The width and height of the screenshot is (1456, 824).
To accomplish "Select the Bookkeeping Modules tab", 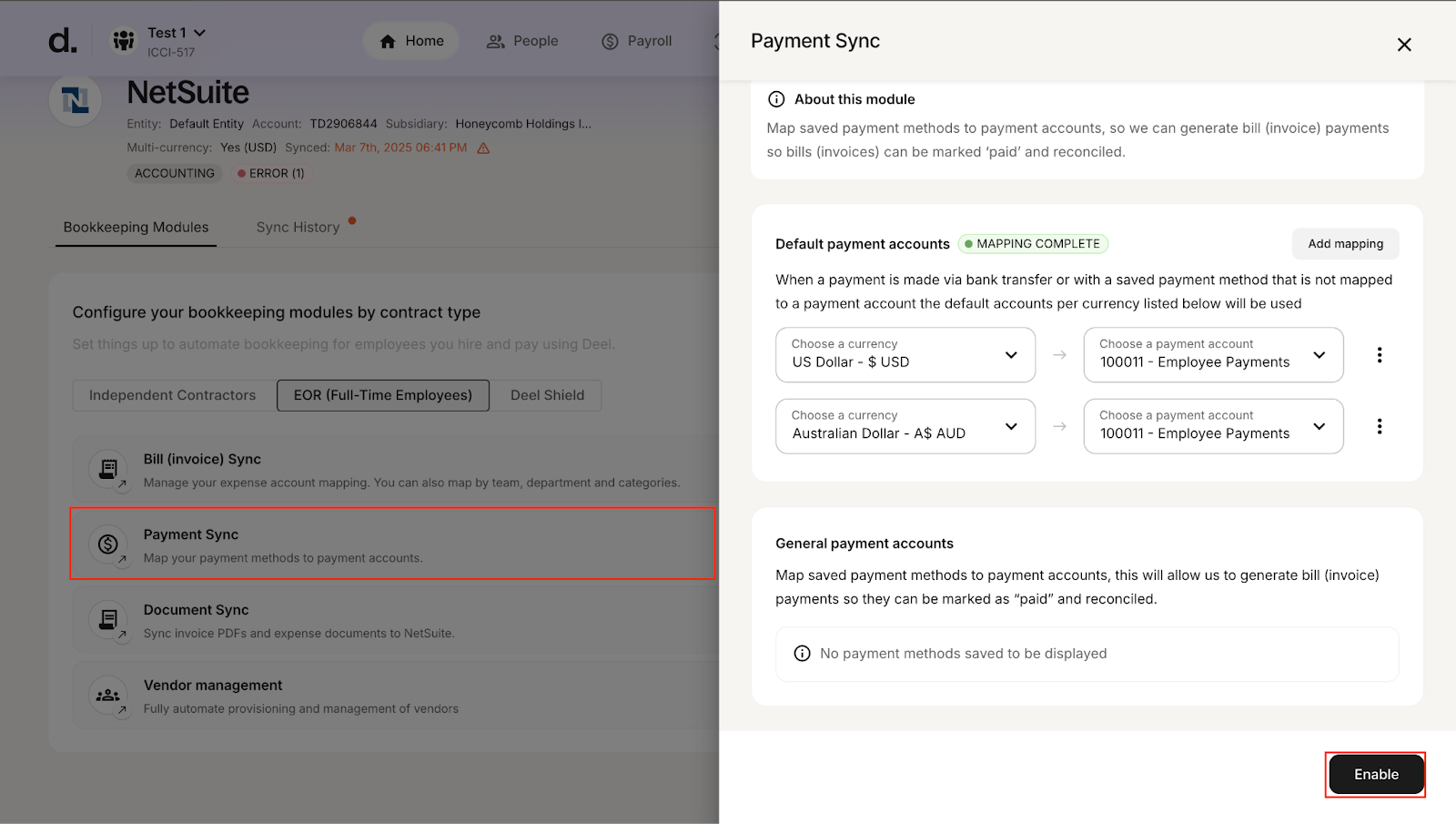I will (136, 228).
